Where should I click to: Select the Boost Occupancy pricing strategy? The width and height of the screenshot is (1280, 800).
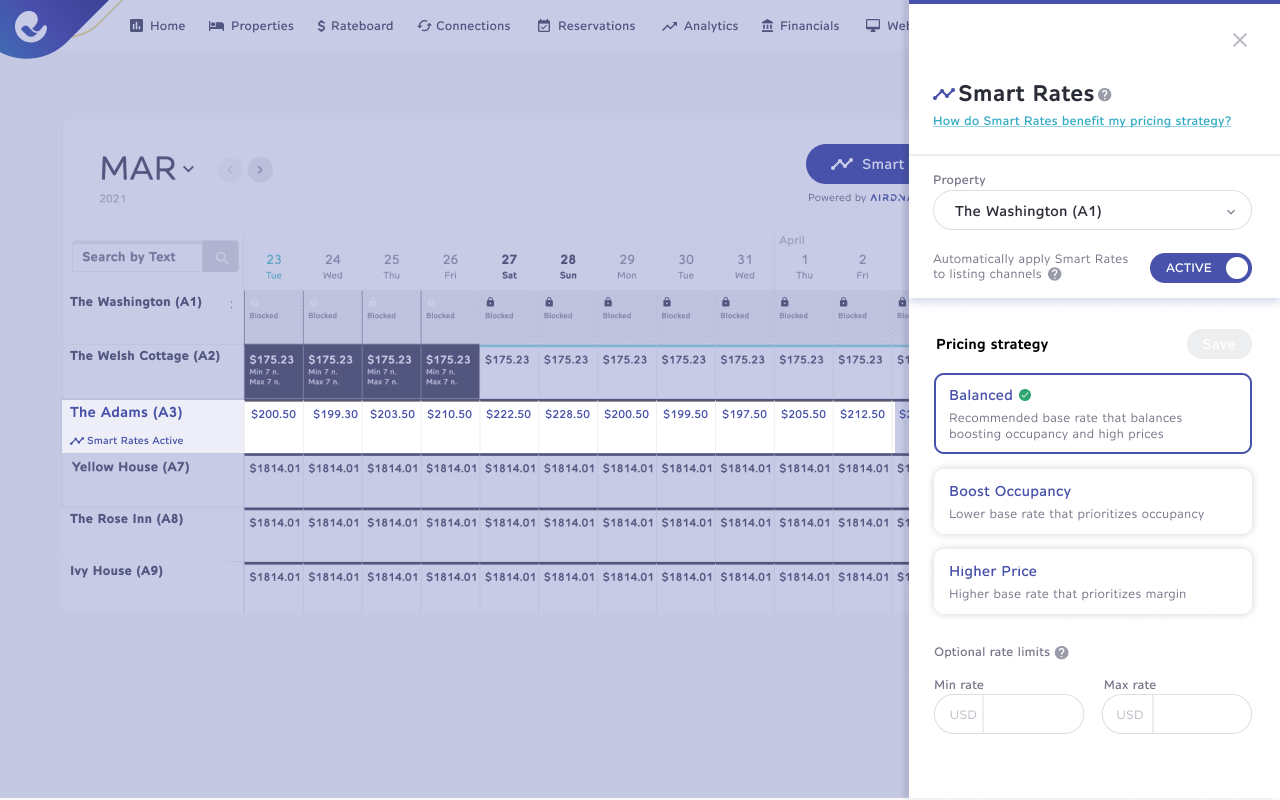[1092, 501]
